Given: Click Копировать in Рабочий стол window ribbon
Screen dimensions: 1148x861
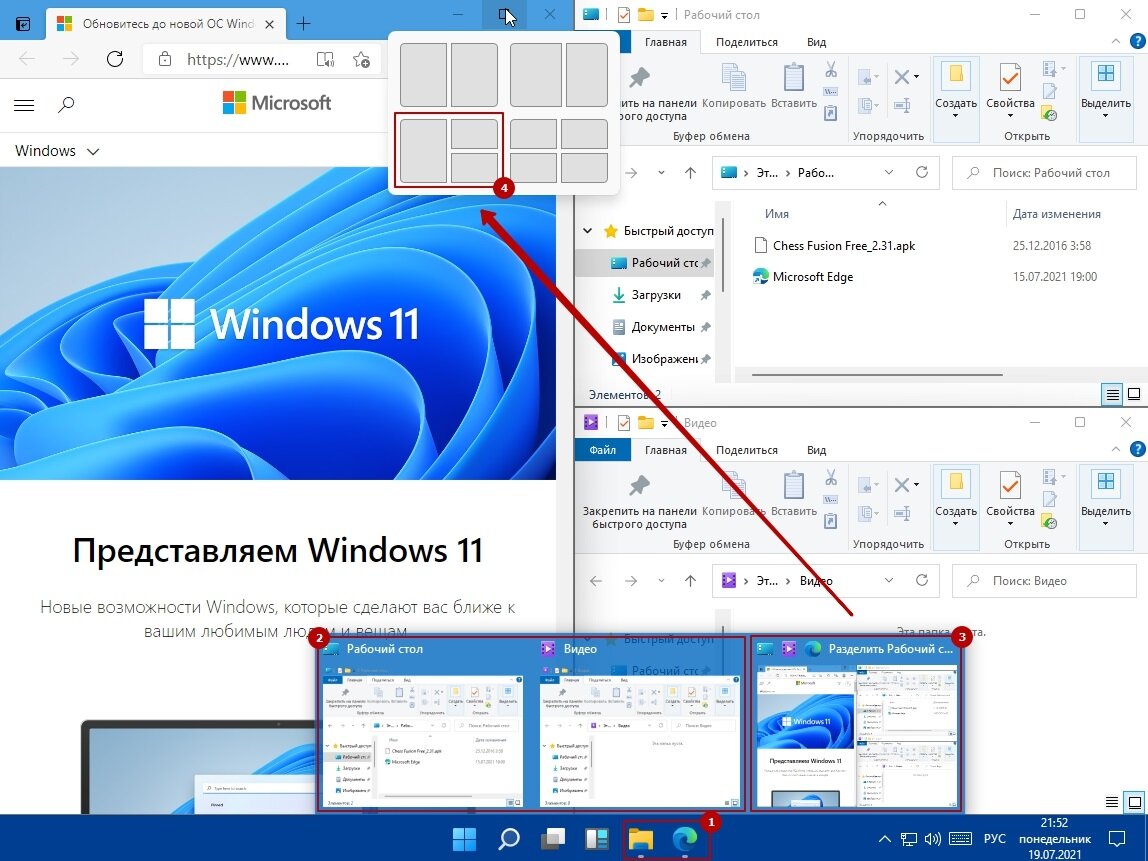Looking at the screenshot, I should click(734, 86).
